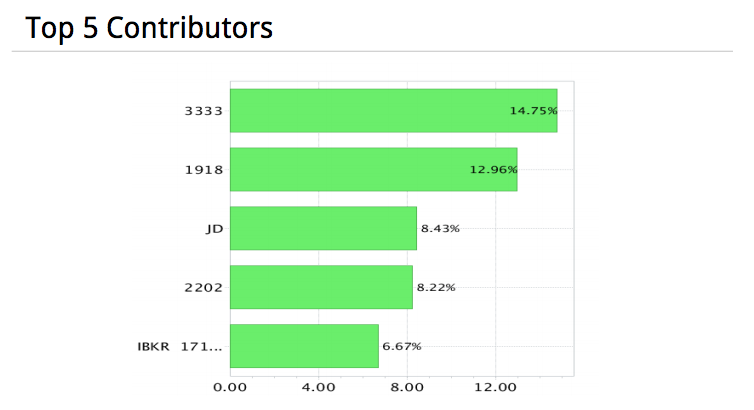
Task: Select the 2202 axis label
Action: [203, 288]
